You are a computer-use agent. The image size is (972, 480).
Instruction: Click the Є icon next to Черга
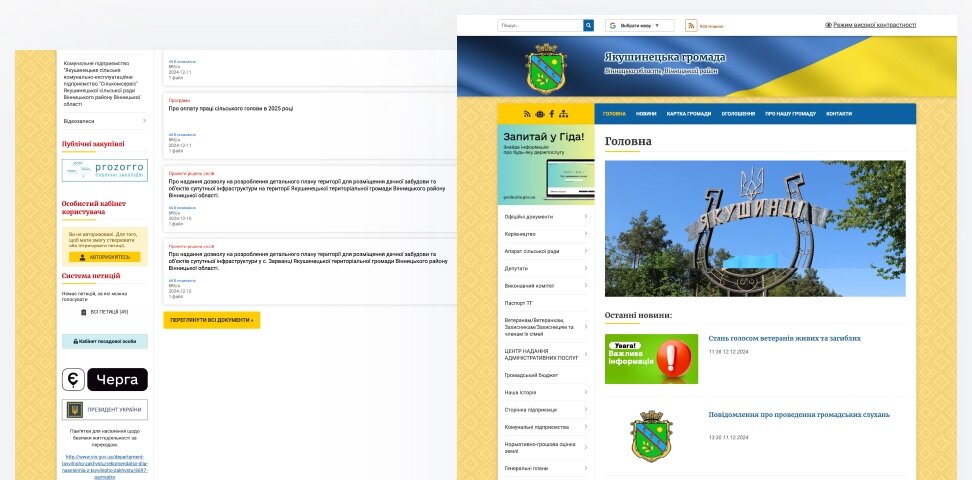[73, 380]
